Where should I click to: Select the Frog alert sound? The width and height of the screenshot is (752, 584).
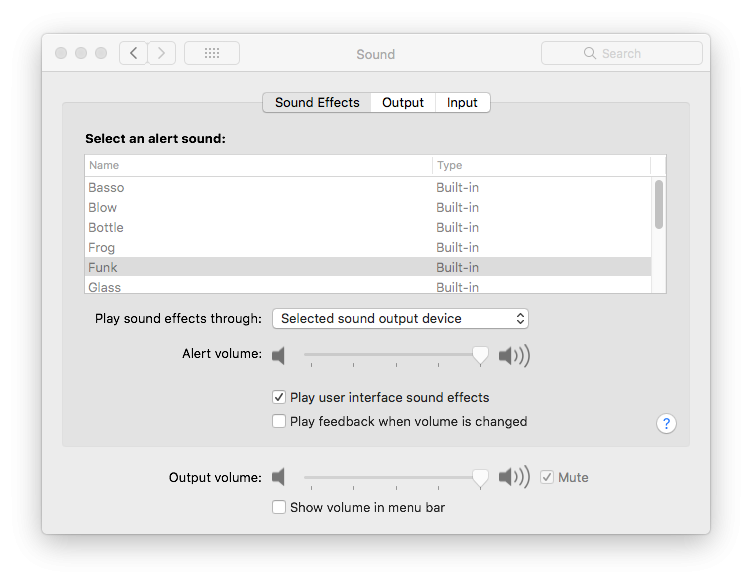pyautogui.click(x=368, y=247)
